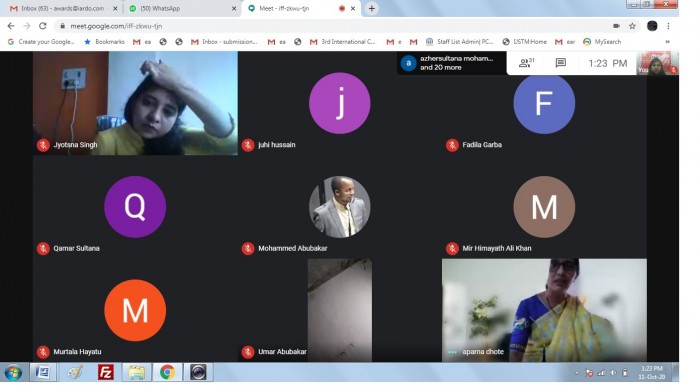Open the MySearch bookmark
This screenshot has width=700, height=390.
click(x=602, y=41)
